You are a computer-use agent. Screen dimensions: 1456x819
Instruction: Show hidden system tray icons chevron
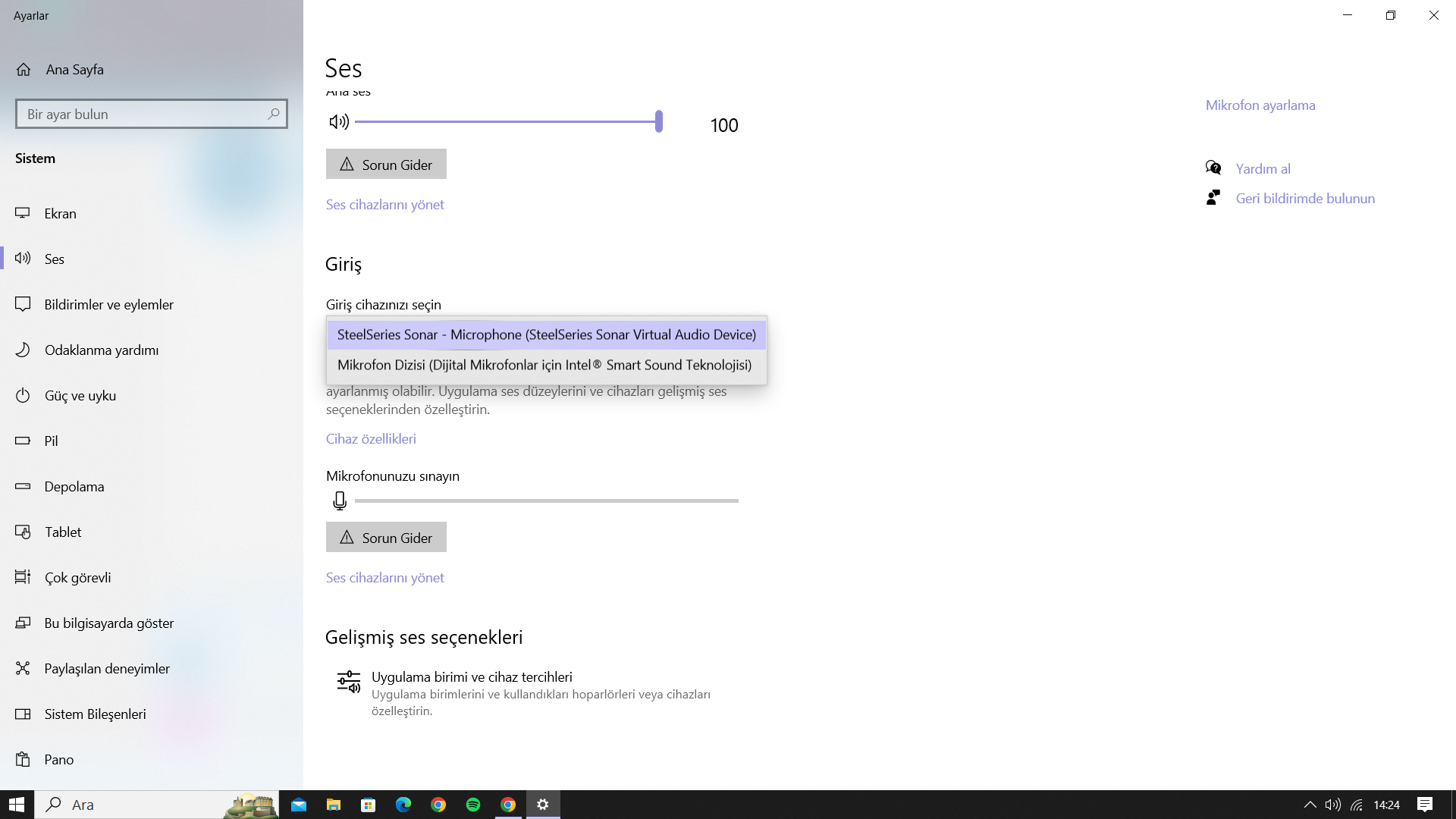pos(1310,805)
